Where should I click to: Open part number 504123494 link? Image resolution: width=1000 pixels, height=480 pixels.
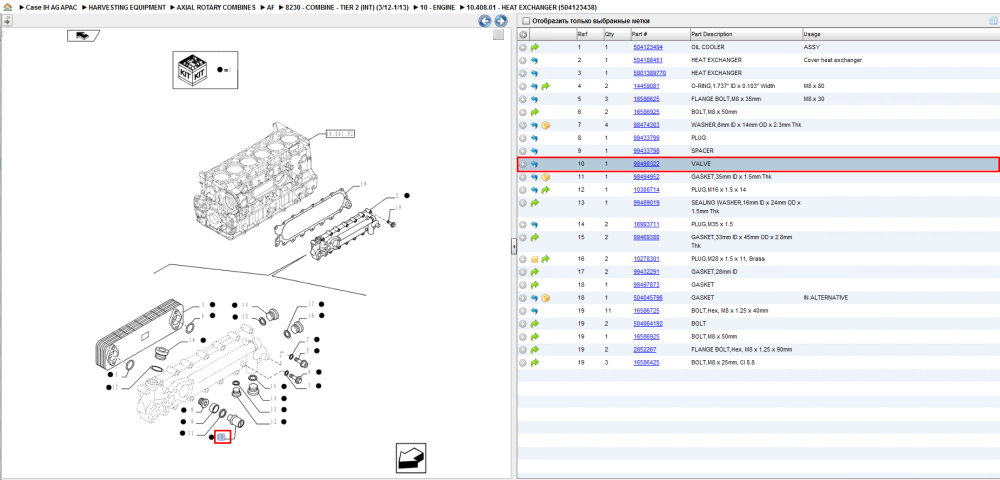pos(647,47)
